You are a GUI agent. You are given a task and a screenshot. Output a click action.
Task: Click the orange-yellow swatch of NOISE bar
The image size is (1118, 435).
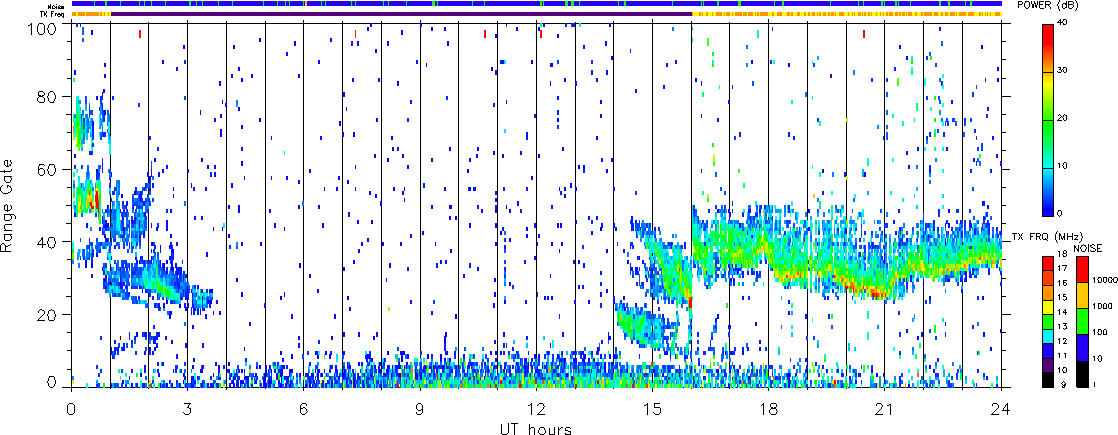[1081, 295]
